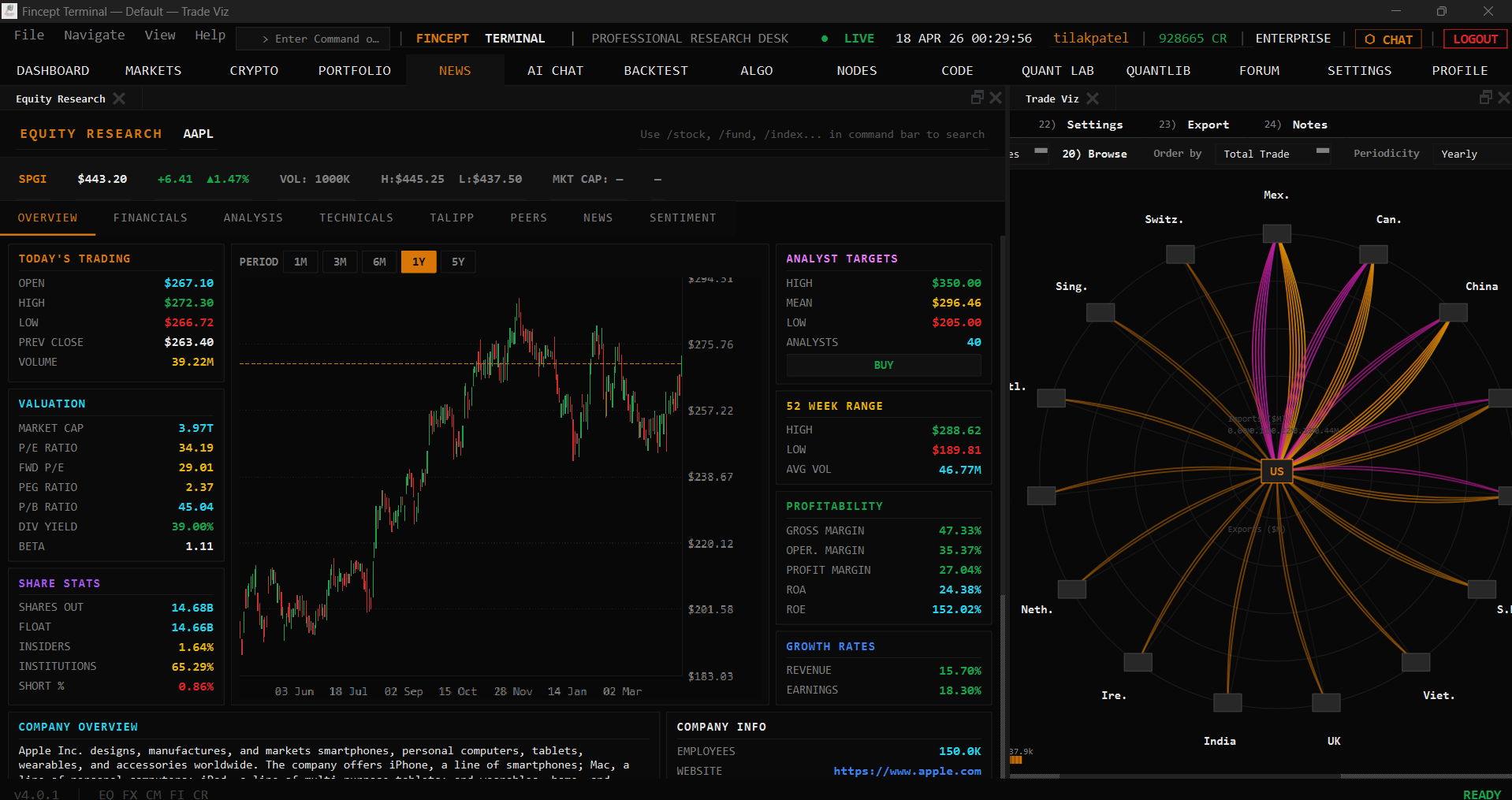Toggle the 5Y chart period
This screenshot has width=1512, height=800.
pos(457,261)
